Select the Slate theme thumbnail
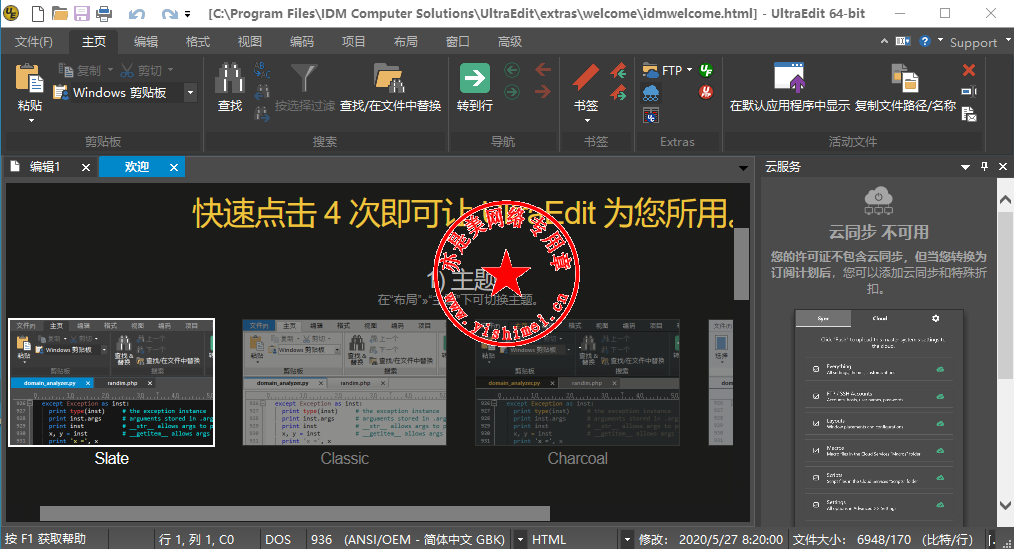This screenshot has height=549, width=1014. pos(111,382)
